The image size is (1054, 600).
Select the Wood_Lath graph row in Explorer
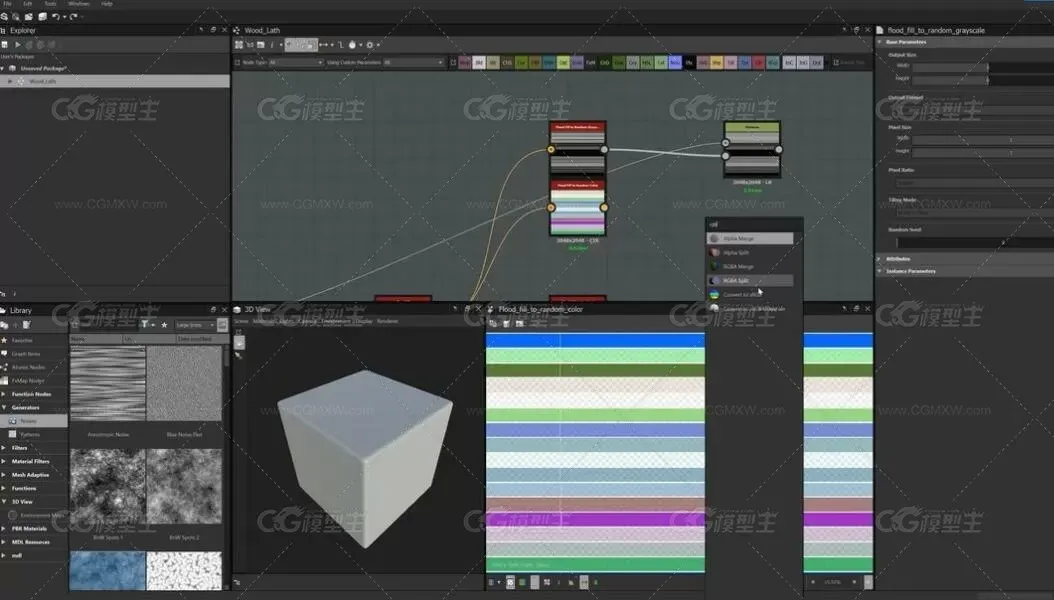click(x=115, y=81)
